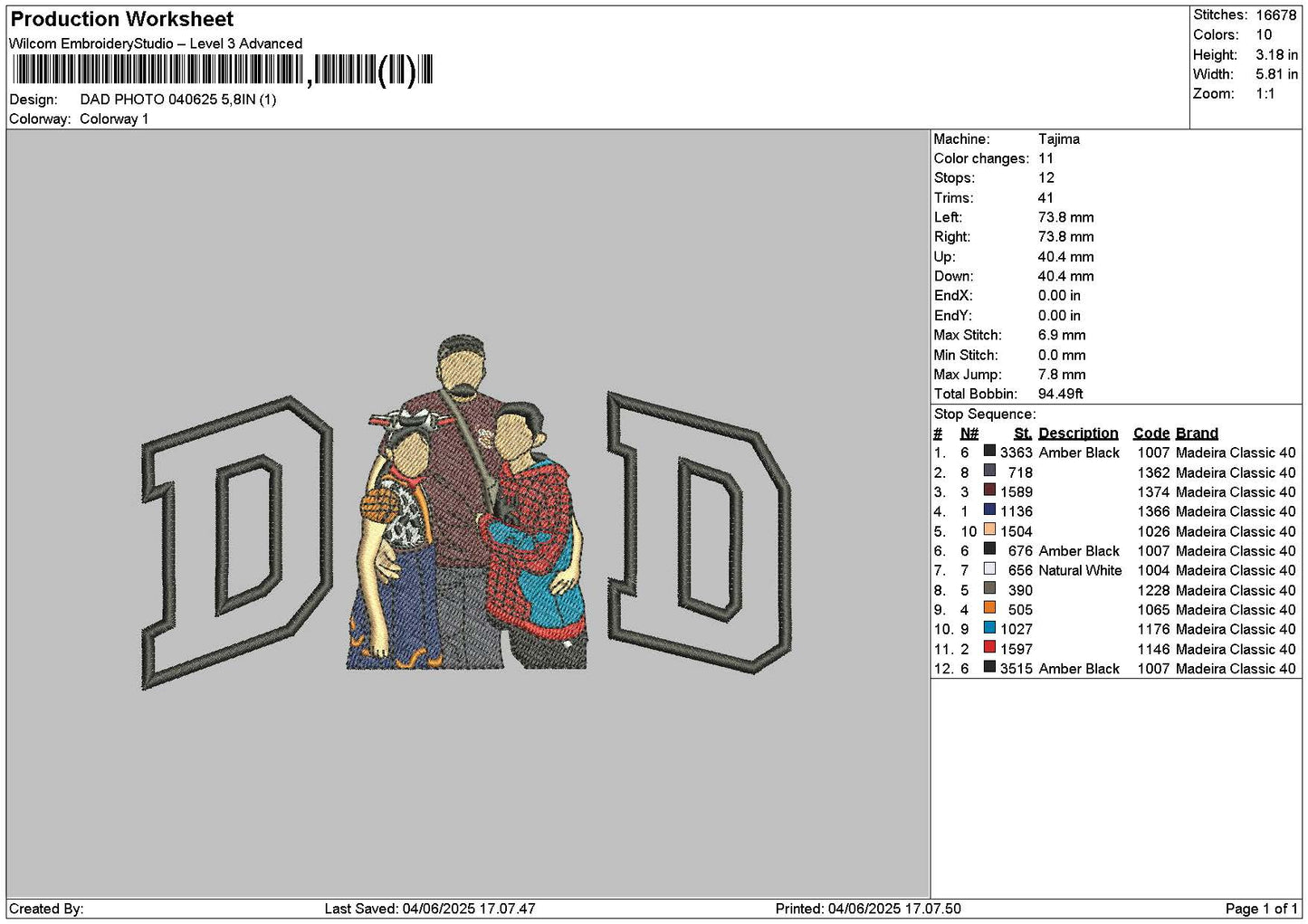Click the Page 1 of 1 indicator
Screen dimensions: 1308x924
click(x=1261, y=909)
